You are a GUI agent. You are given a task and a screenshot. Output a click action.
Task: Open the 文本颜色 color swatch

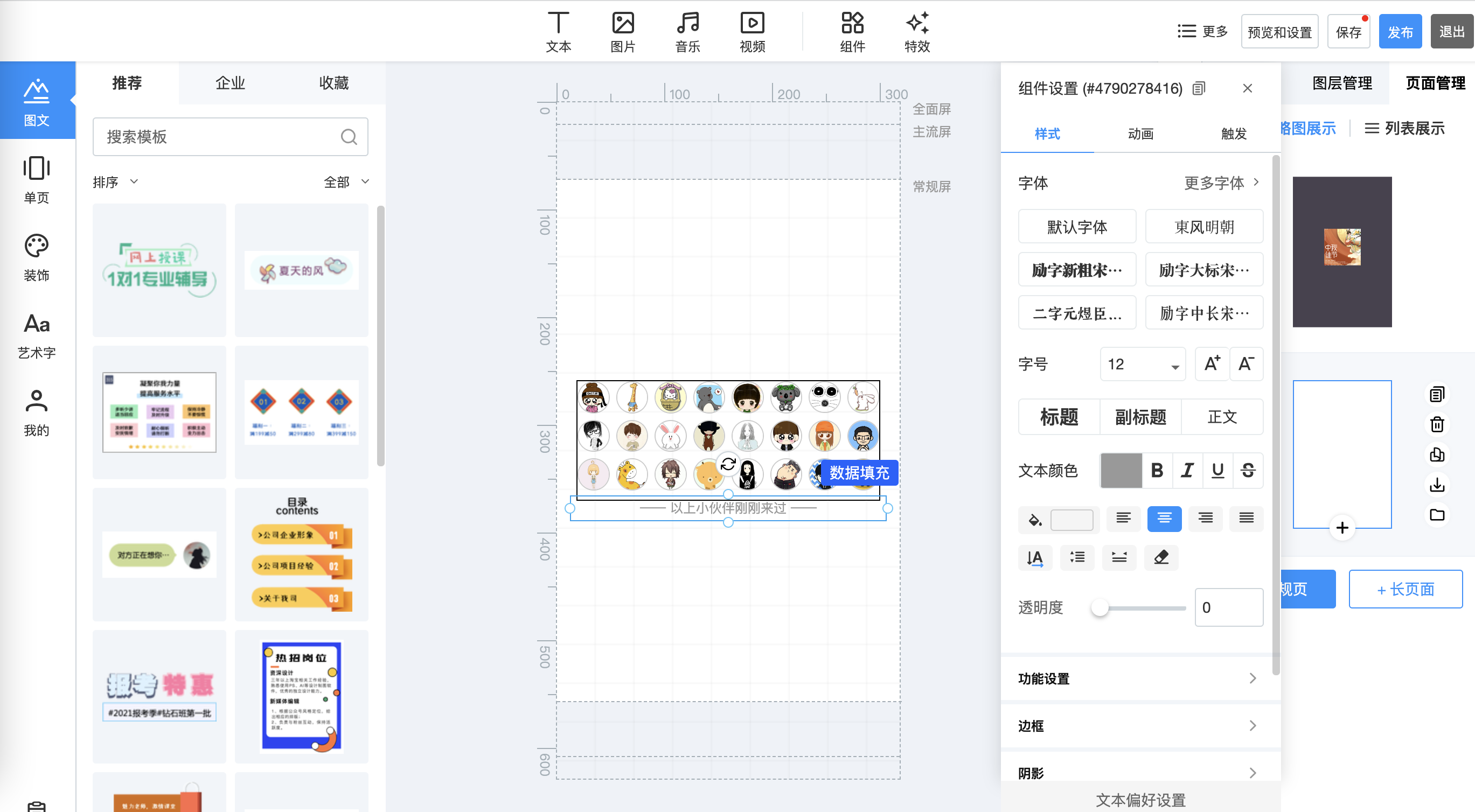tap(1121, 471)
